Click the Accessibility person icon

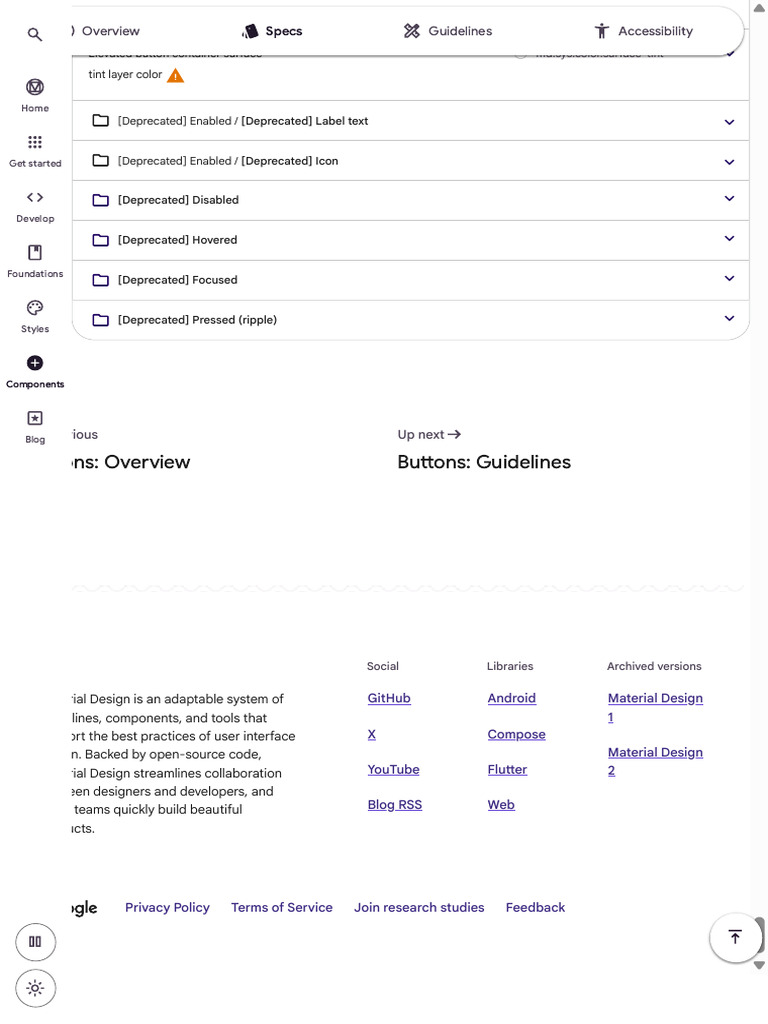pyautogui.click(x=601, y=31)
